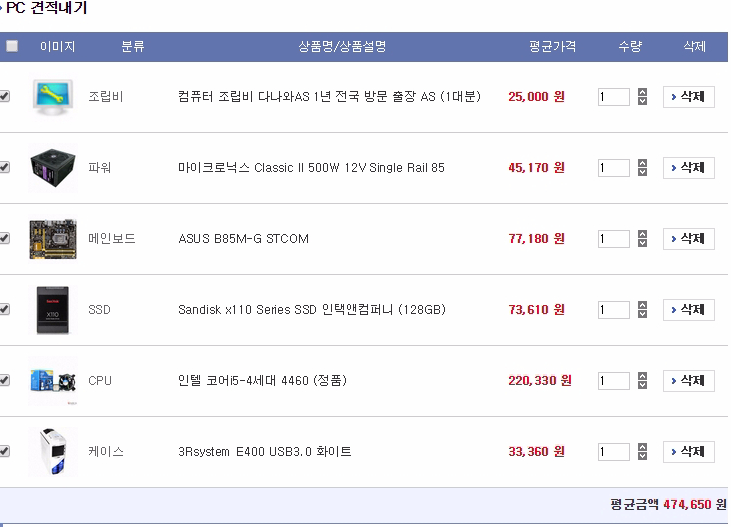731x527 pixels.
Task: Decrease quantity for the 메인보드 row
Action: pos(642,244)
